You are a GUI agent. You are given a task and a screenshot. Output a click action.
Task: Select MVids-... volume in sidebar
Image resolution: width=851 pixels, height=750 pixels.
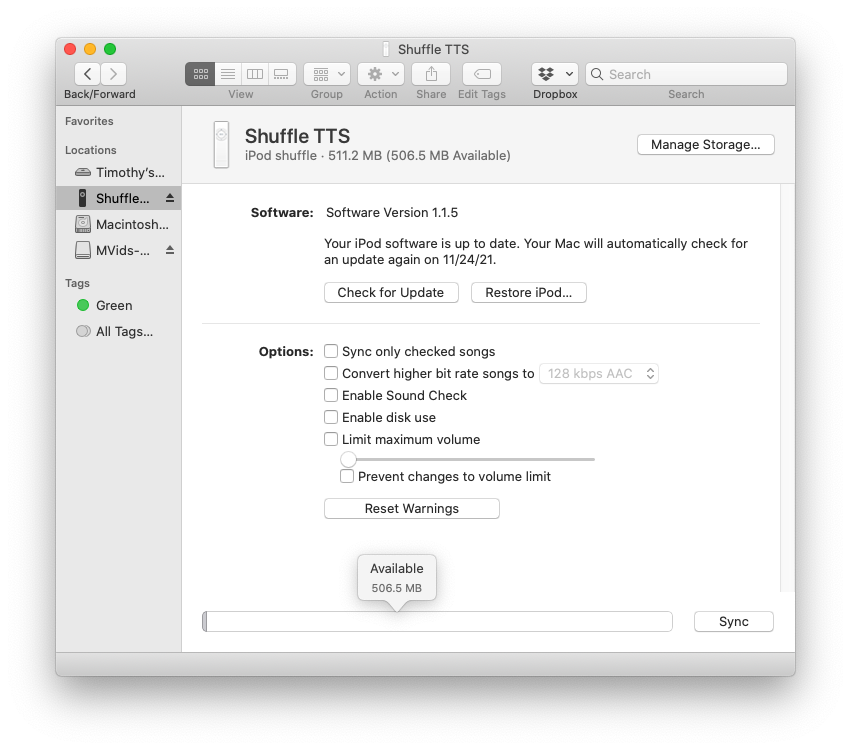(118, 250)
